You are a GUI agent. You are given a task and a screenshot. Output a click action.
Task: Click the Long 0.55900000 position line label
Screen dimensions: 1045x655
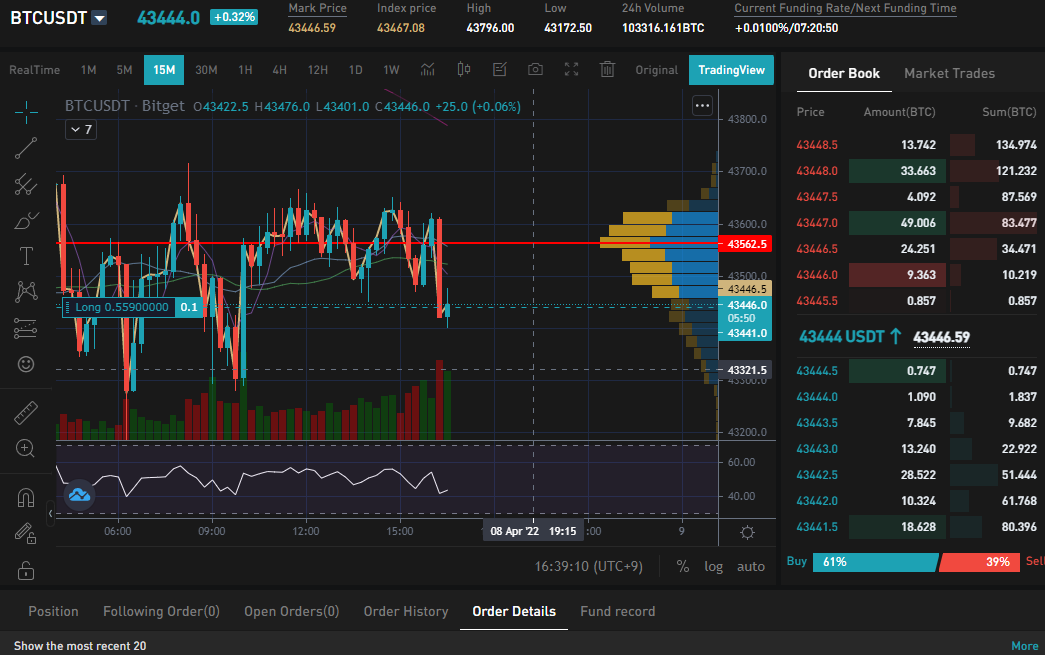(x=122, y=307)
